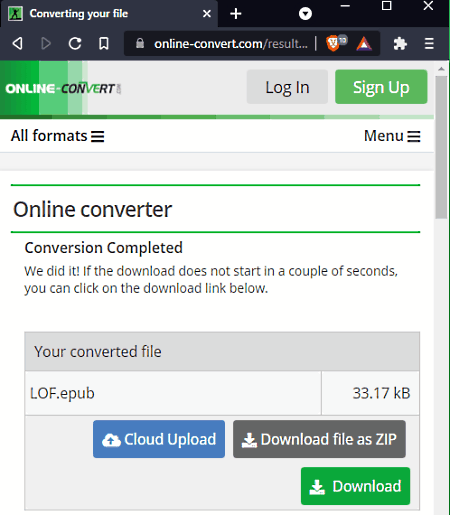Open the tab search dropdown circle
The image size is (450, 515).
pos(305,14)
